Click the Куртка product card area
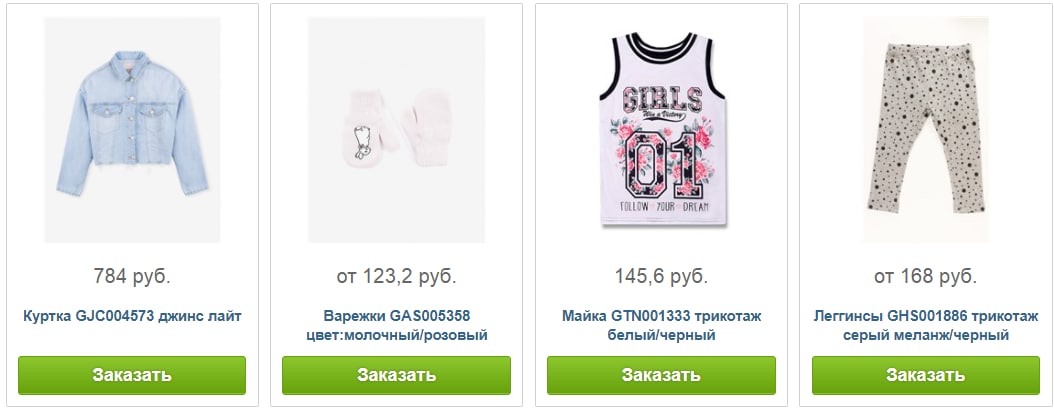 pyautogui.click(x=132, y=205)
